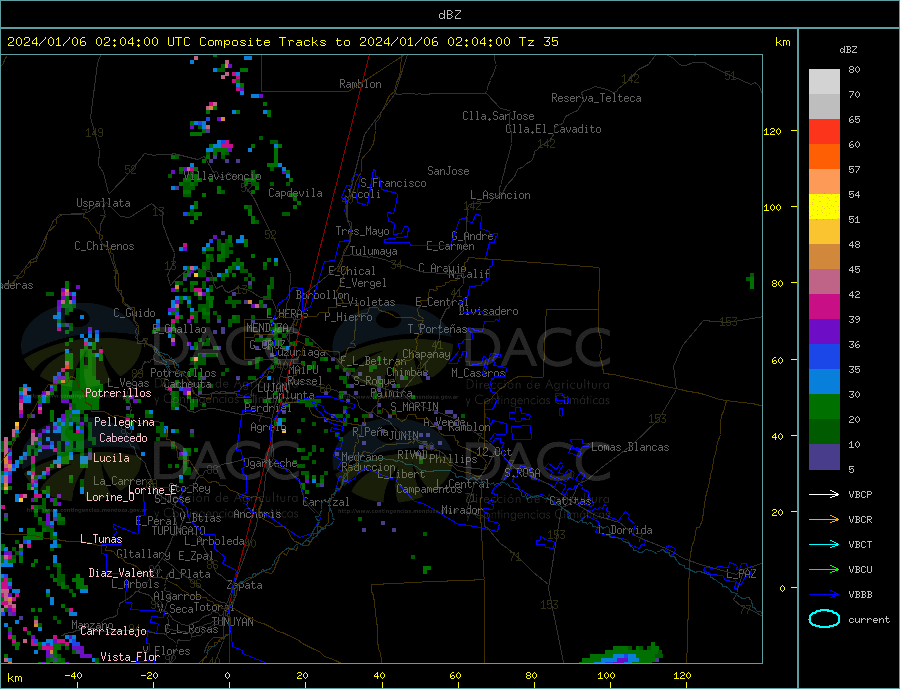Image resolution: width=900 pixels, height=689 pixels.
Task: Click the 'current' legend label
Action: coord(869,620)
